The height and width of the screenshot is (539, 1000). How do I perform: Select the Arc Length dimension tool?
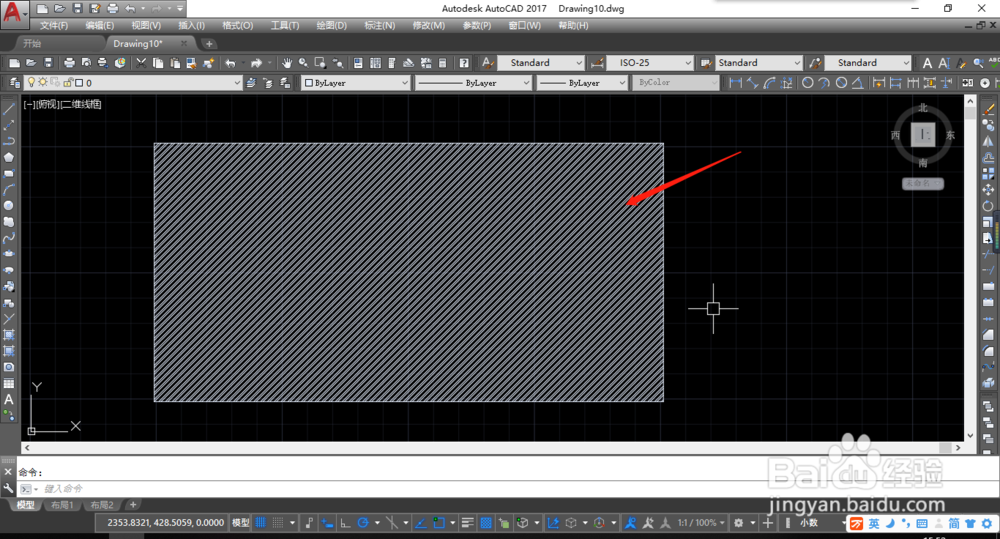click(x=770, y=82)
